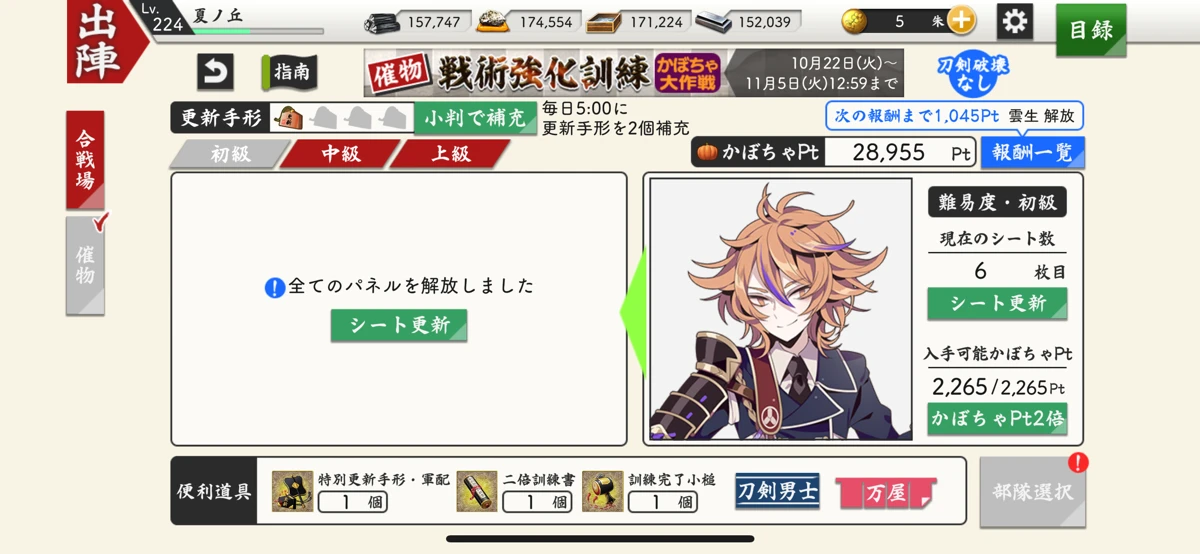Expand panel with green left arrow
The height and width of the screenshot is (554, 1200).
[633, 309]
